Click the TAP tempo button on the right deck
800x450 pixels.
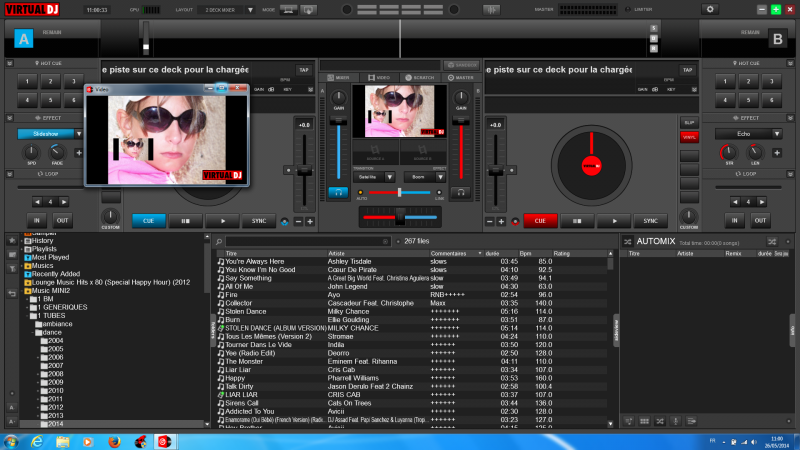click(x=687, y=70)
